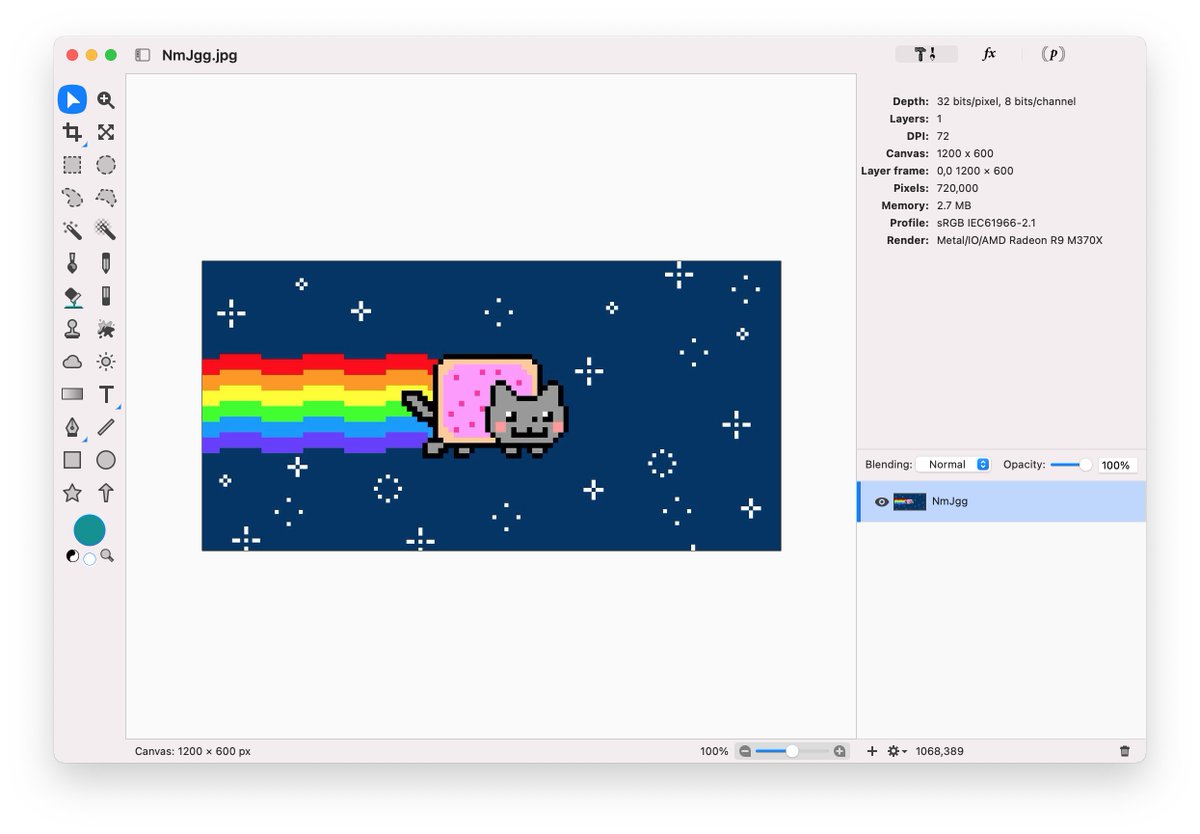
Task: Select the Star shape tool
Action: (x=72, y=492)
